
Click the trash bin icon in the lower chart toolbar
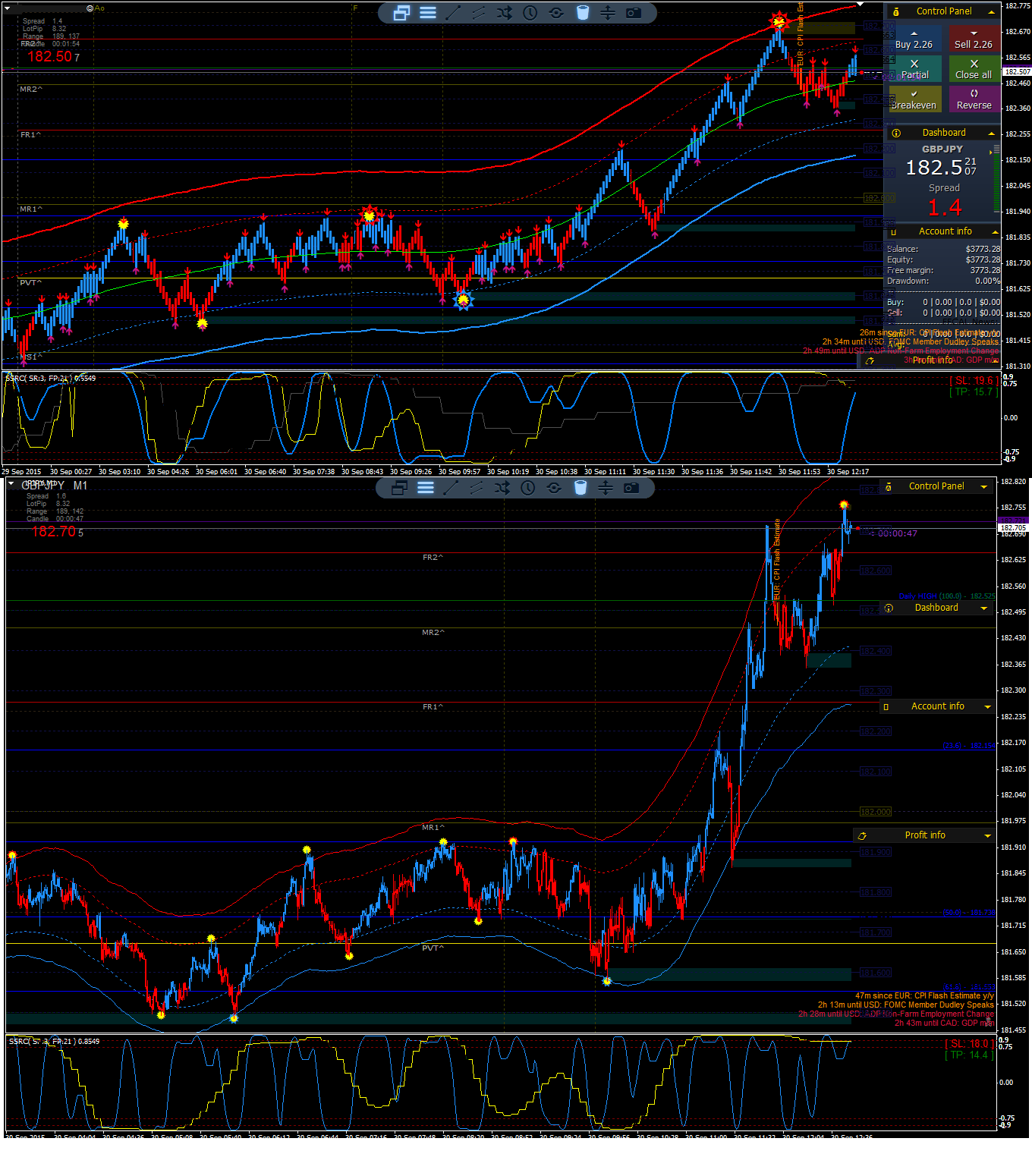coord(580,488)
